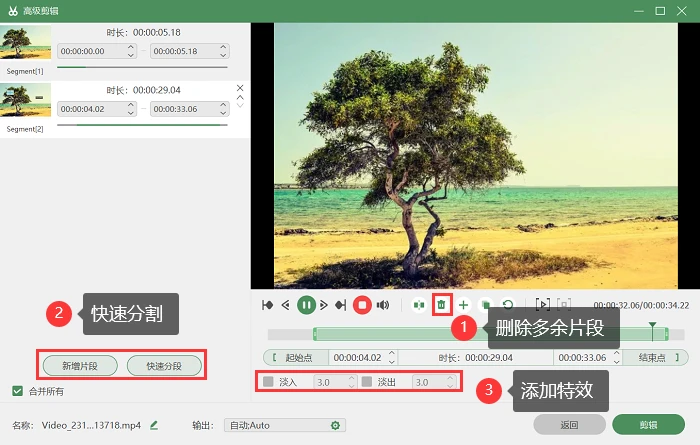Stop the video with the red stop button
This screenshot has width=700, height=445.
pos(362,305)
